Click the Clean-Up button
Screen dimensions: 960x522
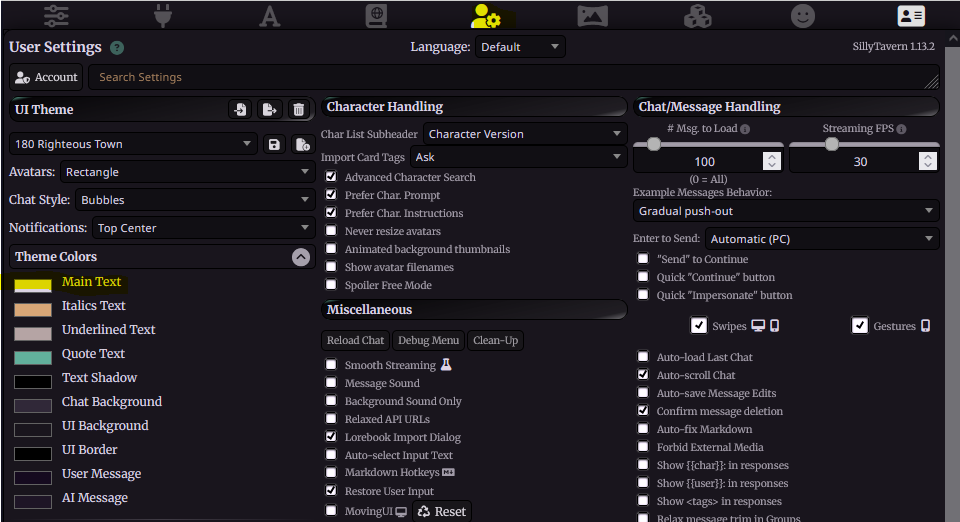[x=495, y=340]
